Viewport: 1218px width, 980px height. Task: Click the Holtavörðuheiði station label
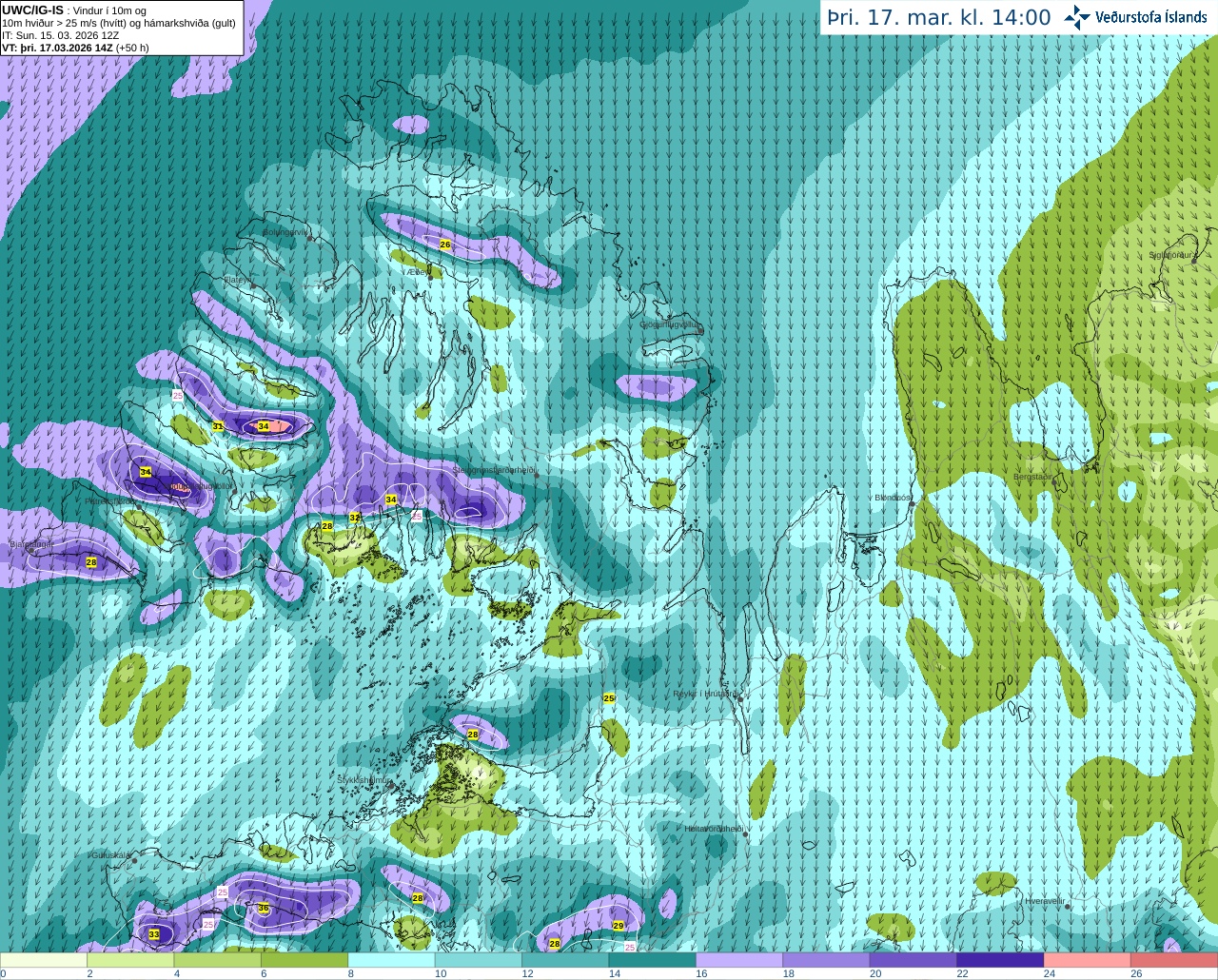(x=714, y=829)
